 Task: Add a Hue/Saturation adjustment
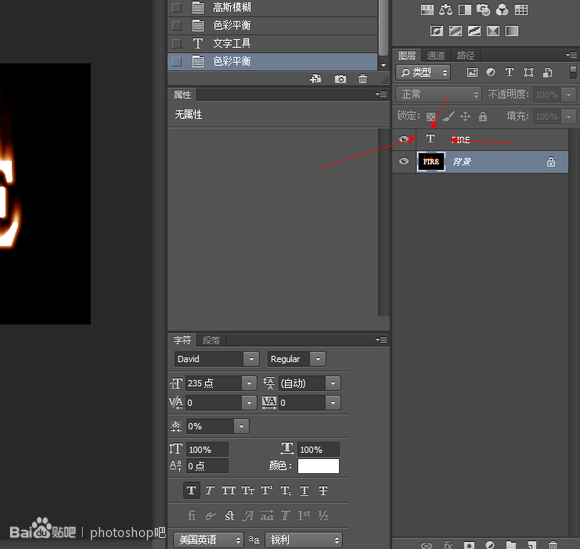(x=427, y=10)
